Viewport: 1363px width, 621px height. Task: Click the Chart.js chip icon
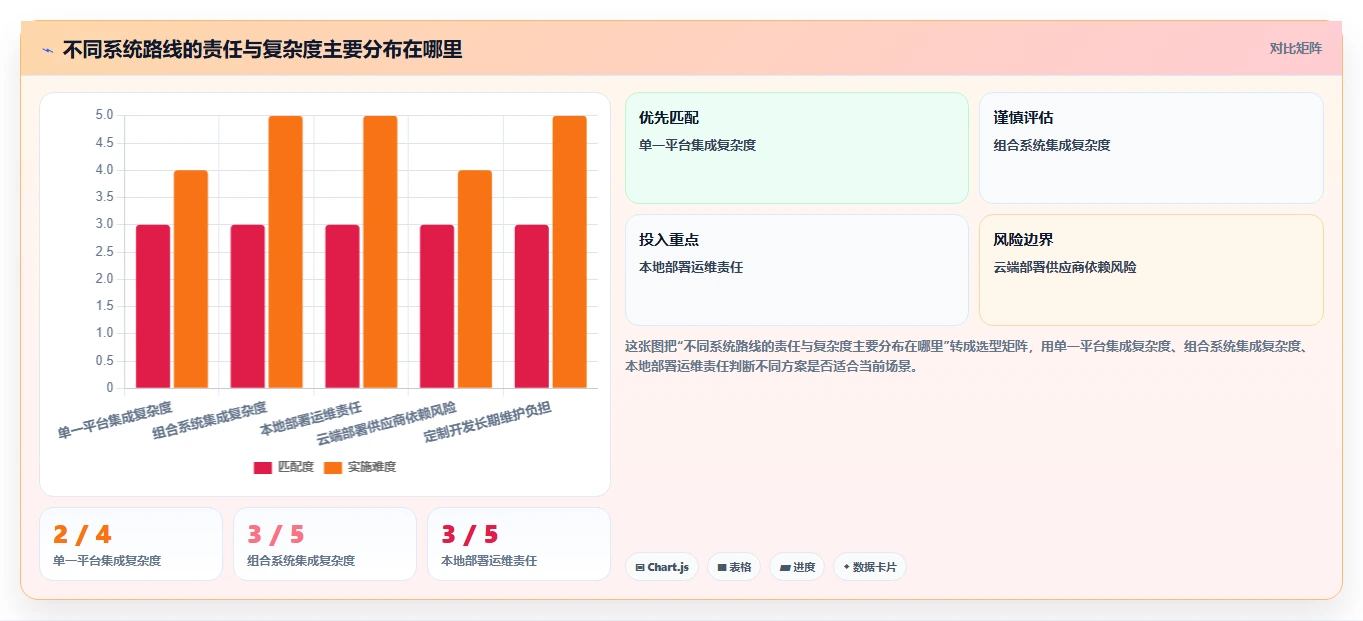[640, 567]
